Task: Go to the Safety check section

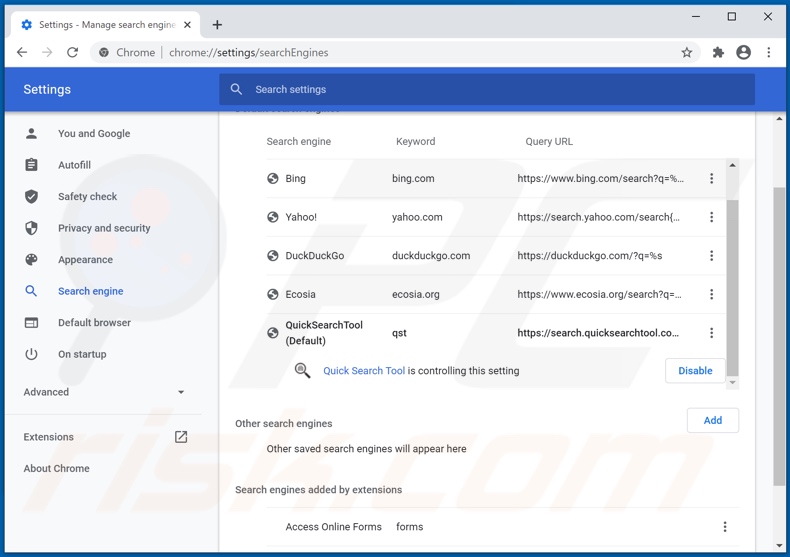Action: point(87,196)
